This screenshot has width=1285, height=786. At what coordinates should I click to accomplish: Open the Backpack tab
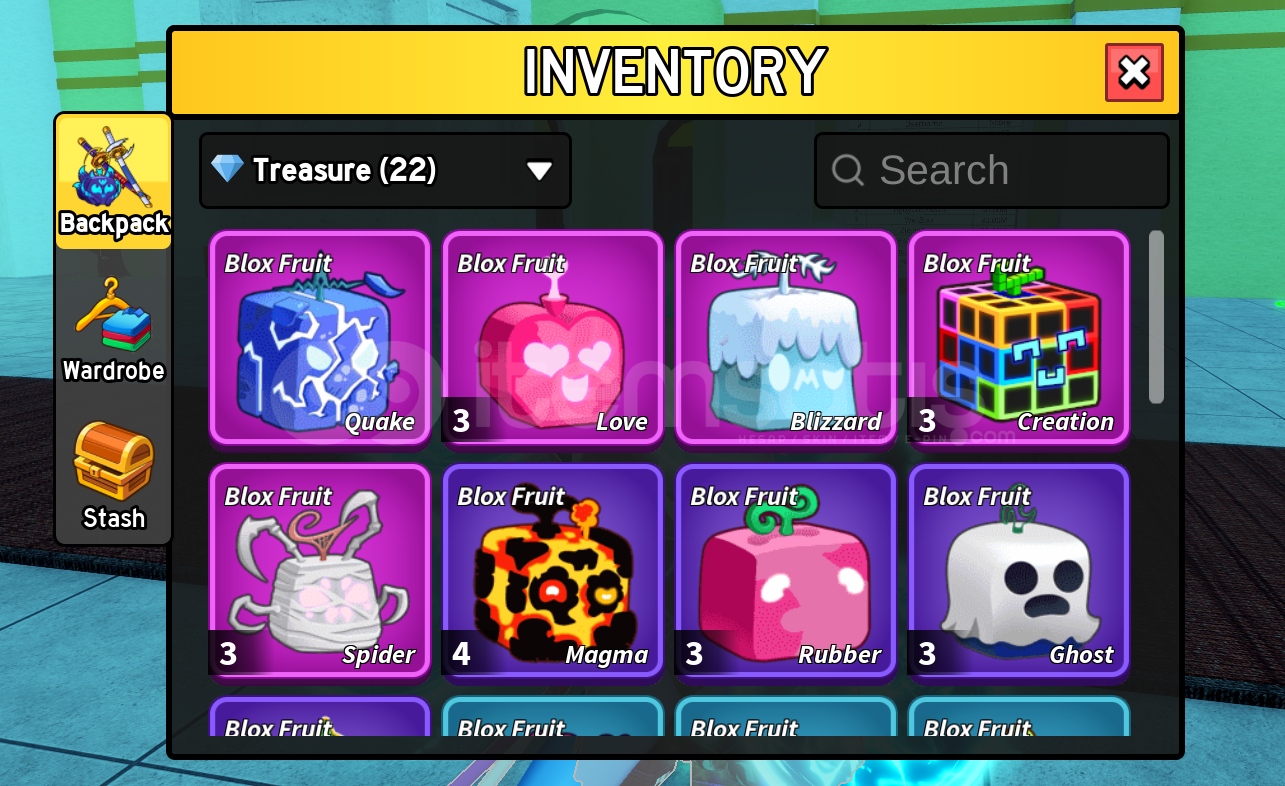click(x=113, y=182)
